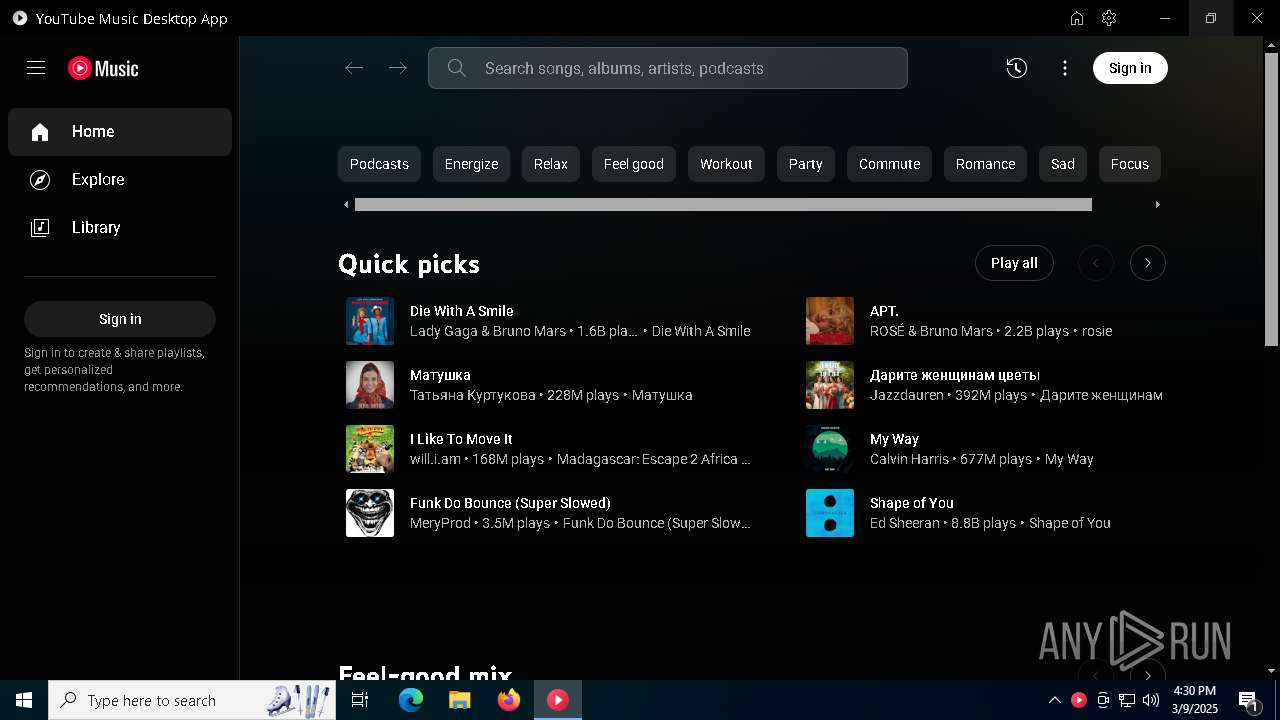Screen dimensions: 1280x720
Task: Click the sidebar Sign in button
Action: (120, 319)
